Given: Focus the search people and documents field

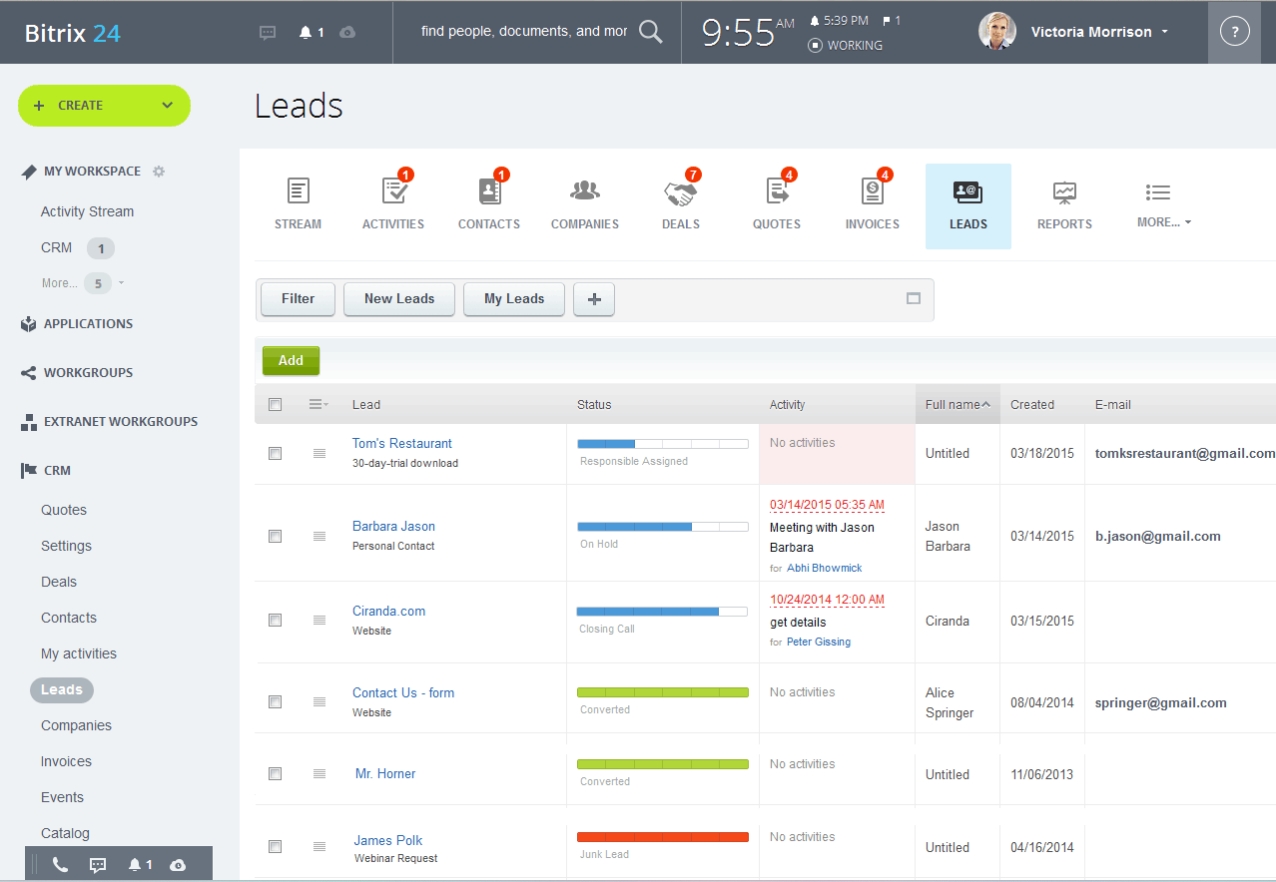Looking at the screenshot, I should [524, 31].
